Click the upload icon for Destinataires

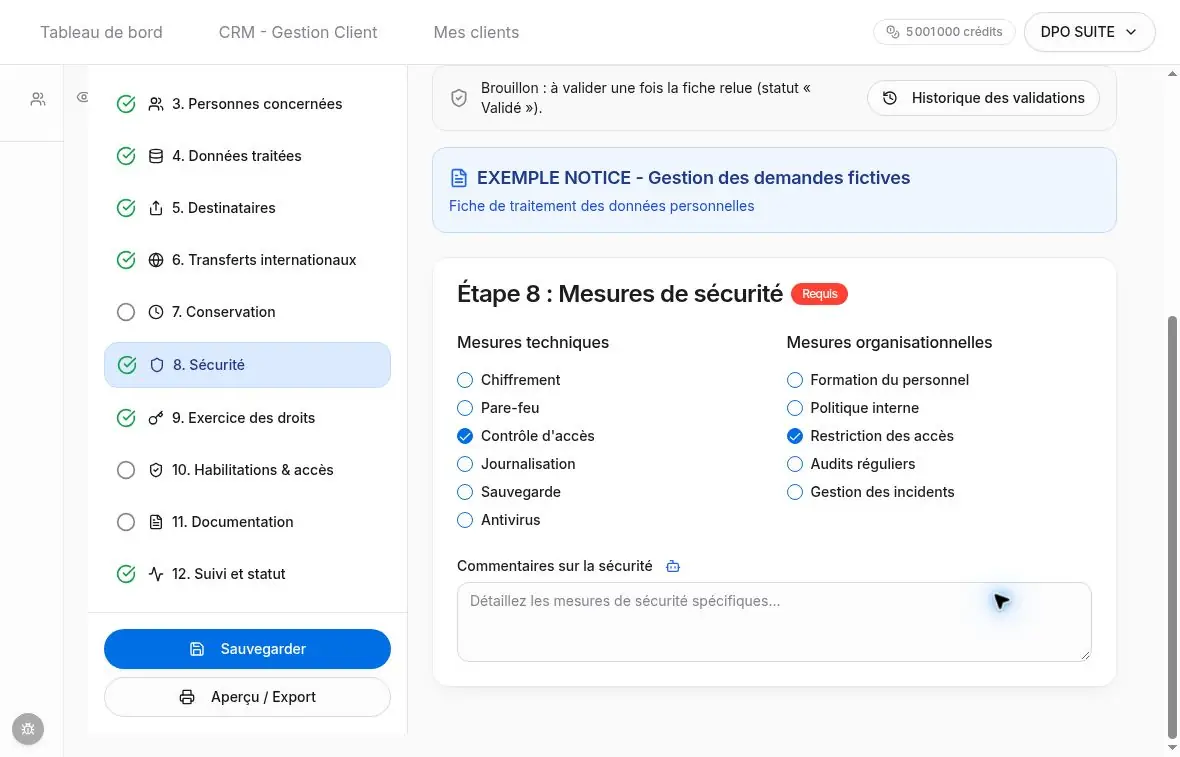click(x=156, y=208)
